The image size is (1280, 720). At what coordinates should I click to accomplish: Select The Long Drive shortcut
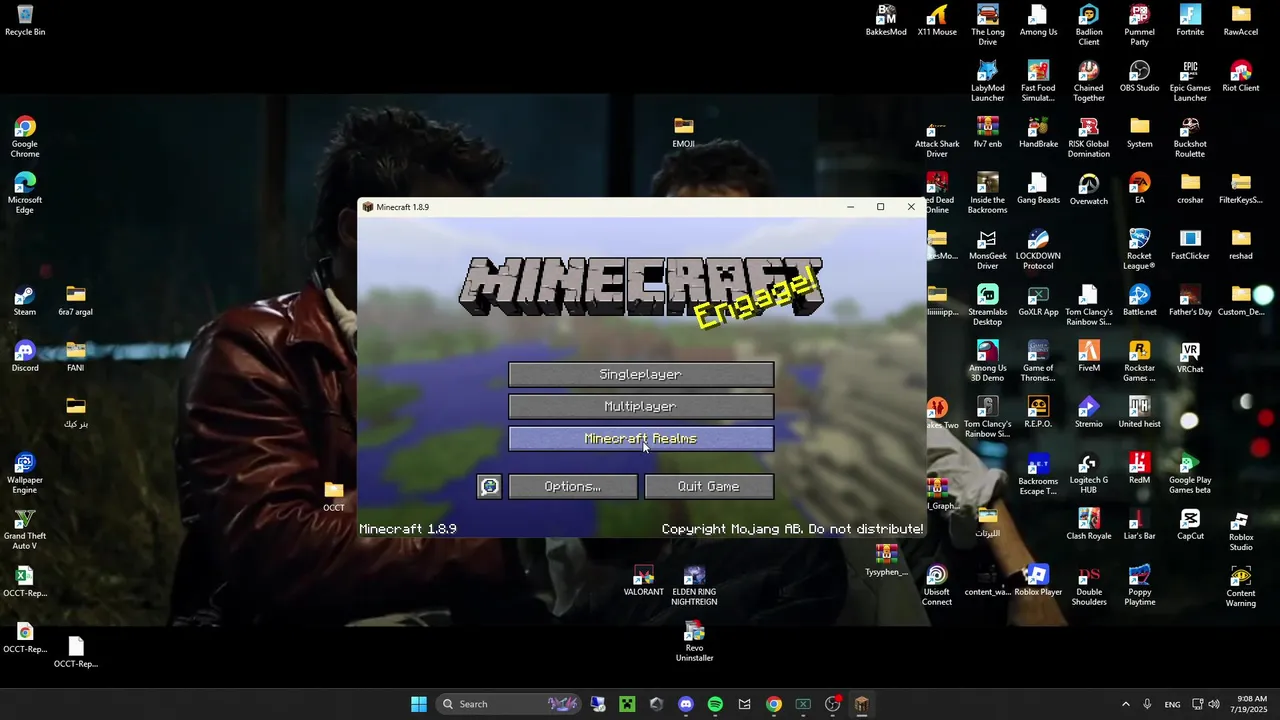988,26
